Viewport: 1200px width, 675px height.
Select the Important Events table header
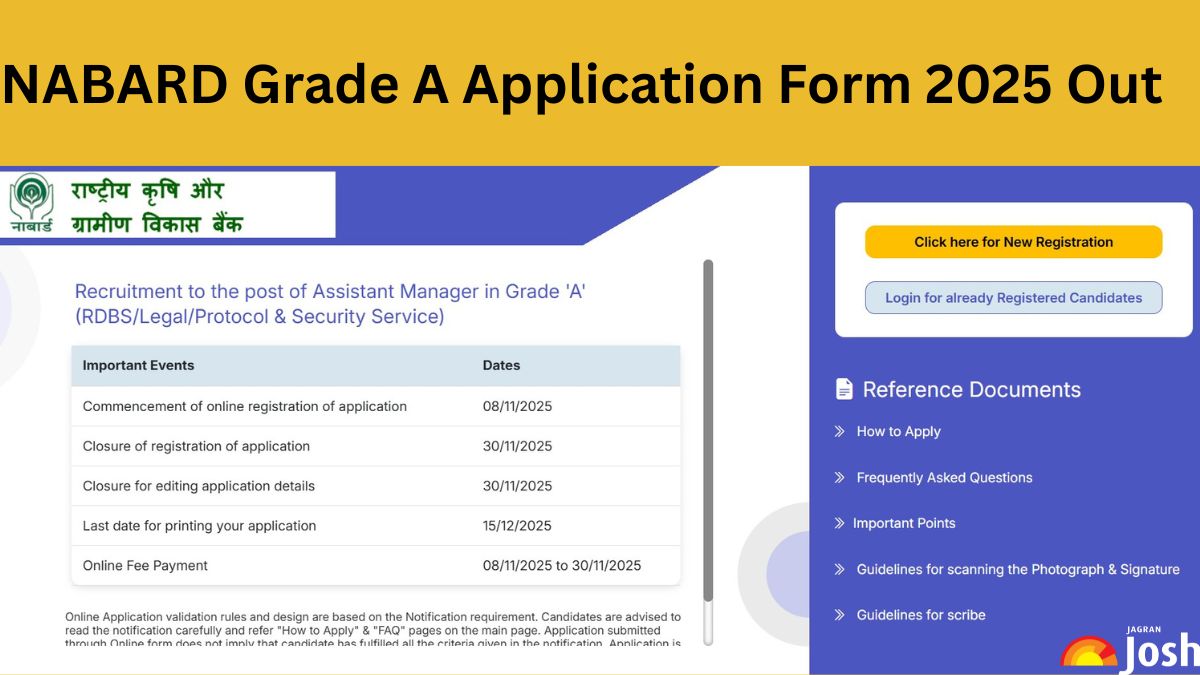(x=138, y=365)
